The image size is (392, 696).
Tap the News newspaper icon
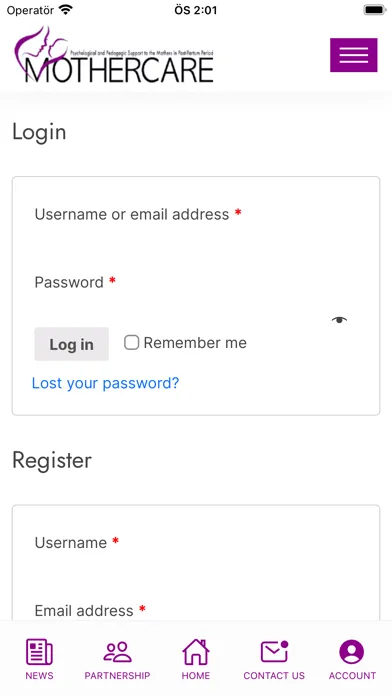coord(39,652)
